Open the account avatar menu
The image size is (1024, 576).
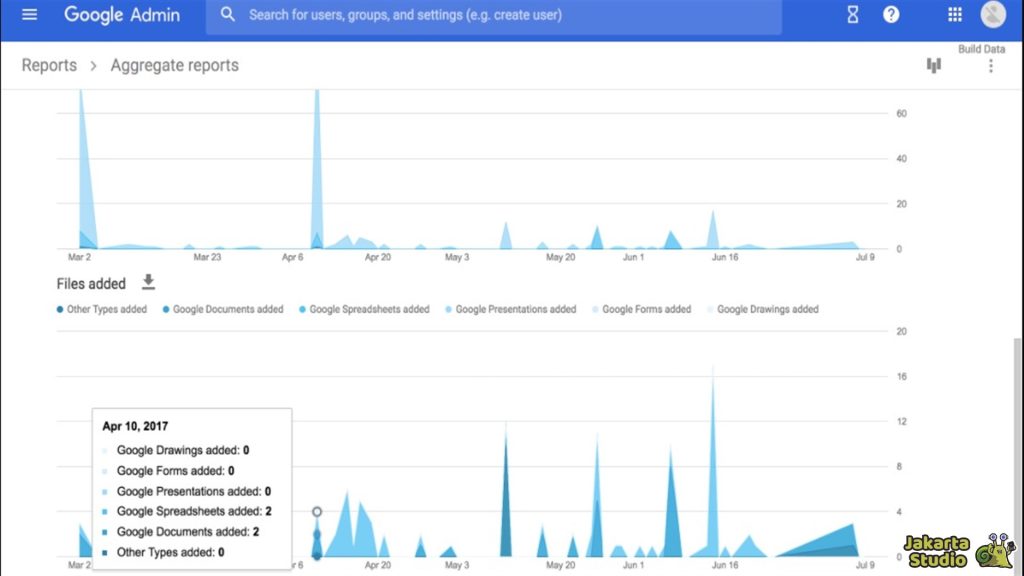click(x=993, y=14)
